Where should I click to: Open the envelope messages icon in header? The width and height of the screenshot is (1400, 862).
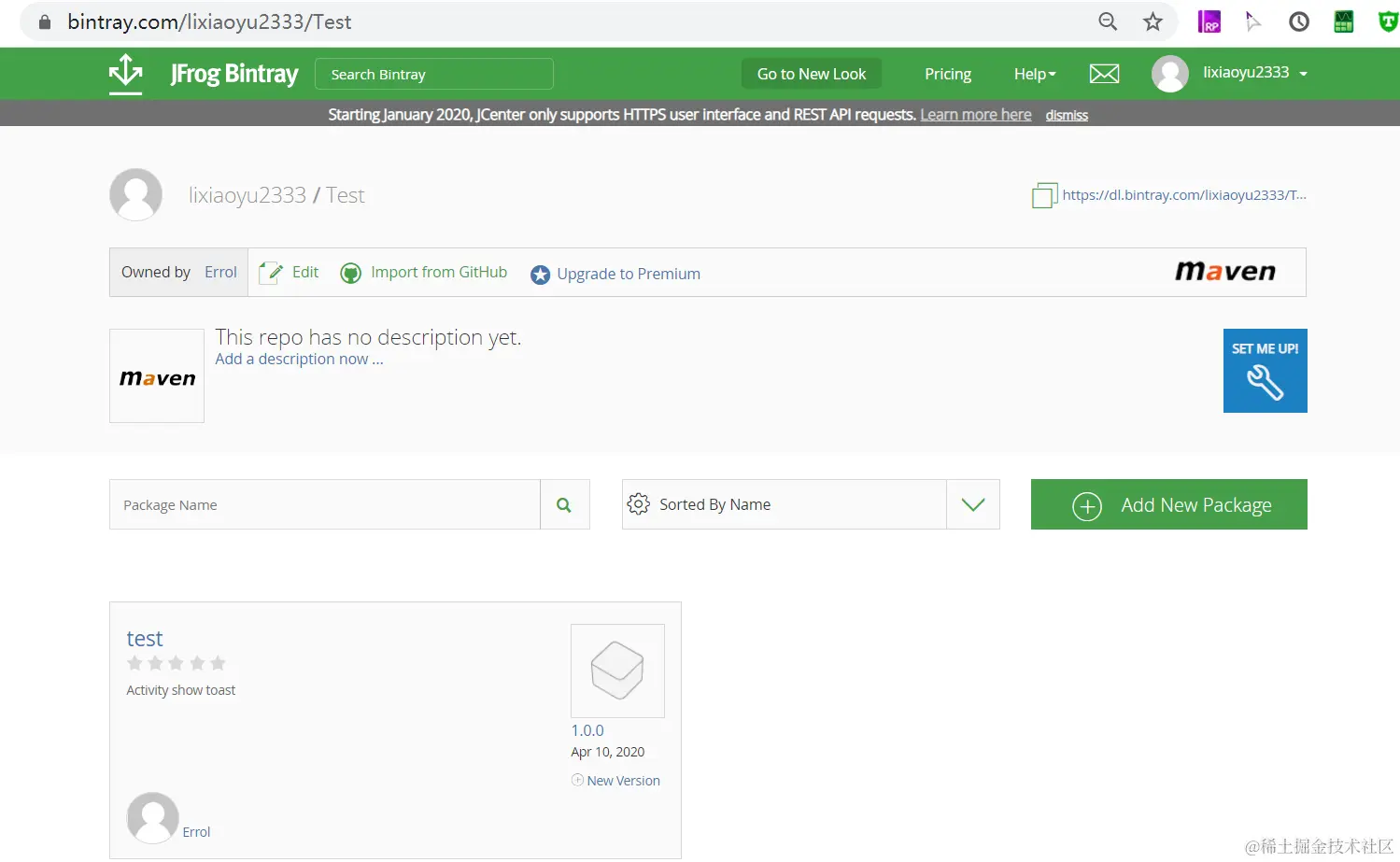[x=1104, y=74]
